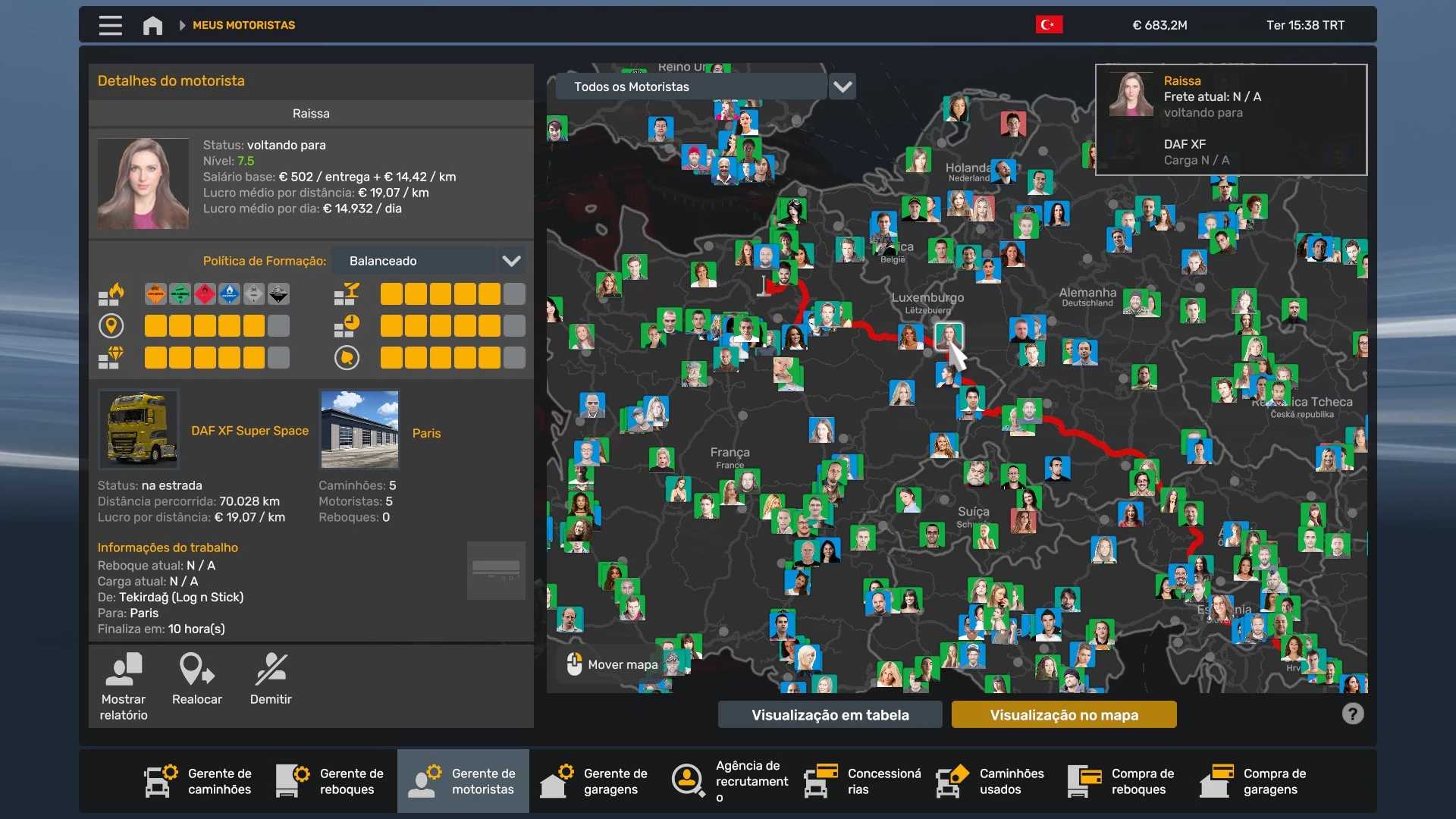Click the DAF XF Super Space link

(249, 431)
